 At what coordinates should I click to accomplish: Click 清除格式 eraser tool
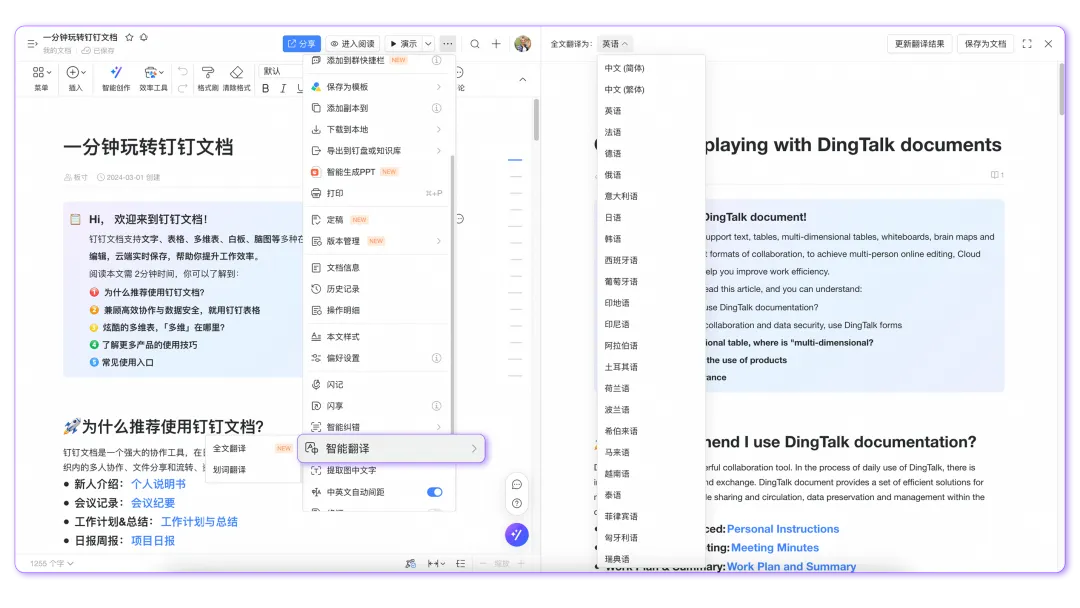[237, 78]
